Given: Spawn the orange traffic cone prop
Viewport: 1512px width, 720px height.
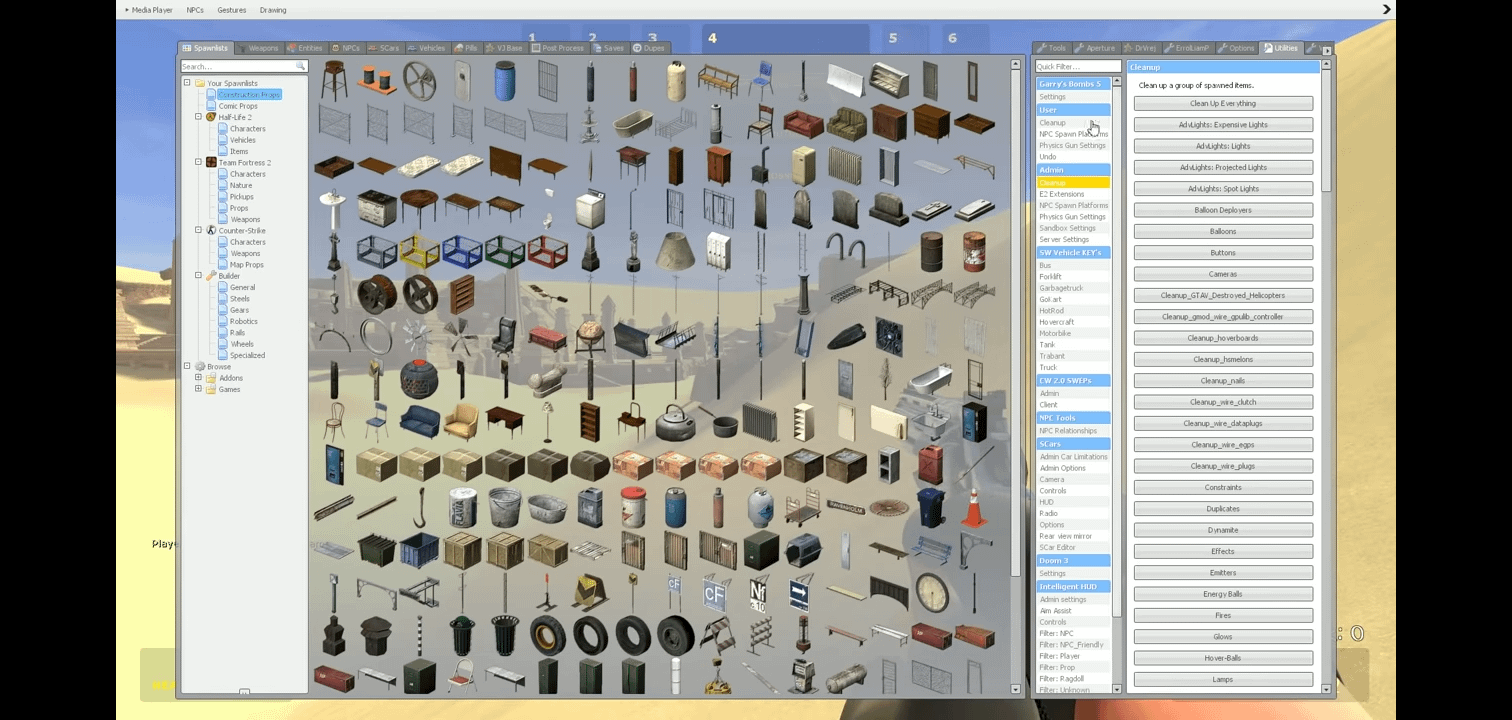Looking at the screenshot, I should tap(973, 507).
